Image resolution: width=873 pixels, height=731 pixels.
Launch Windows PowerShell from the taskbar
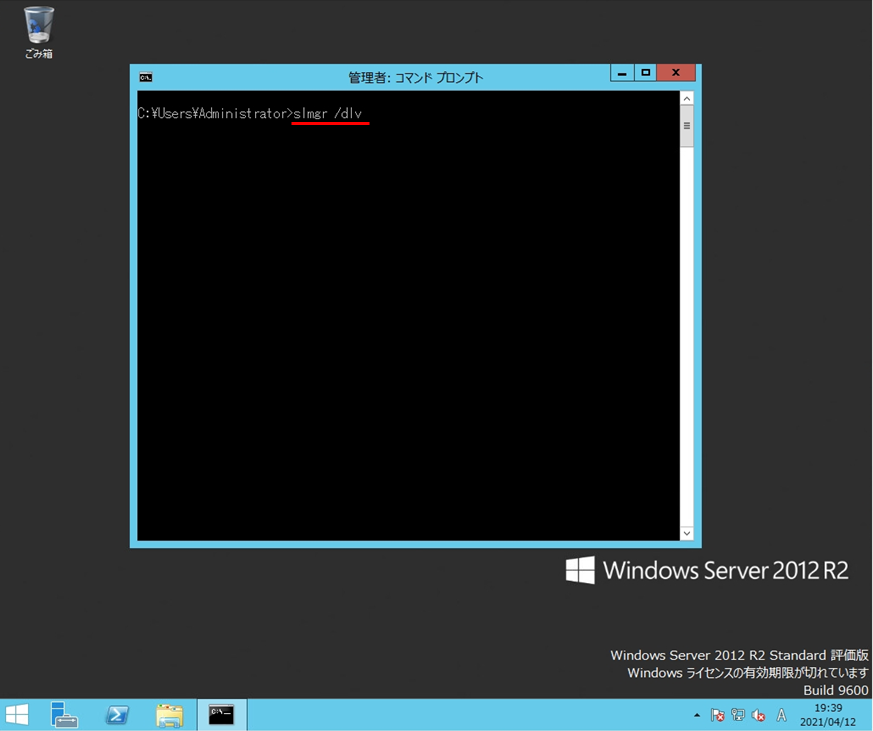coord(117,714)
